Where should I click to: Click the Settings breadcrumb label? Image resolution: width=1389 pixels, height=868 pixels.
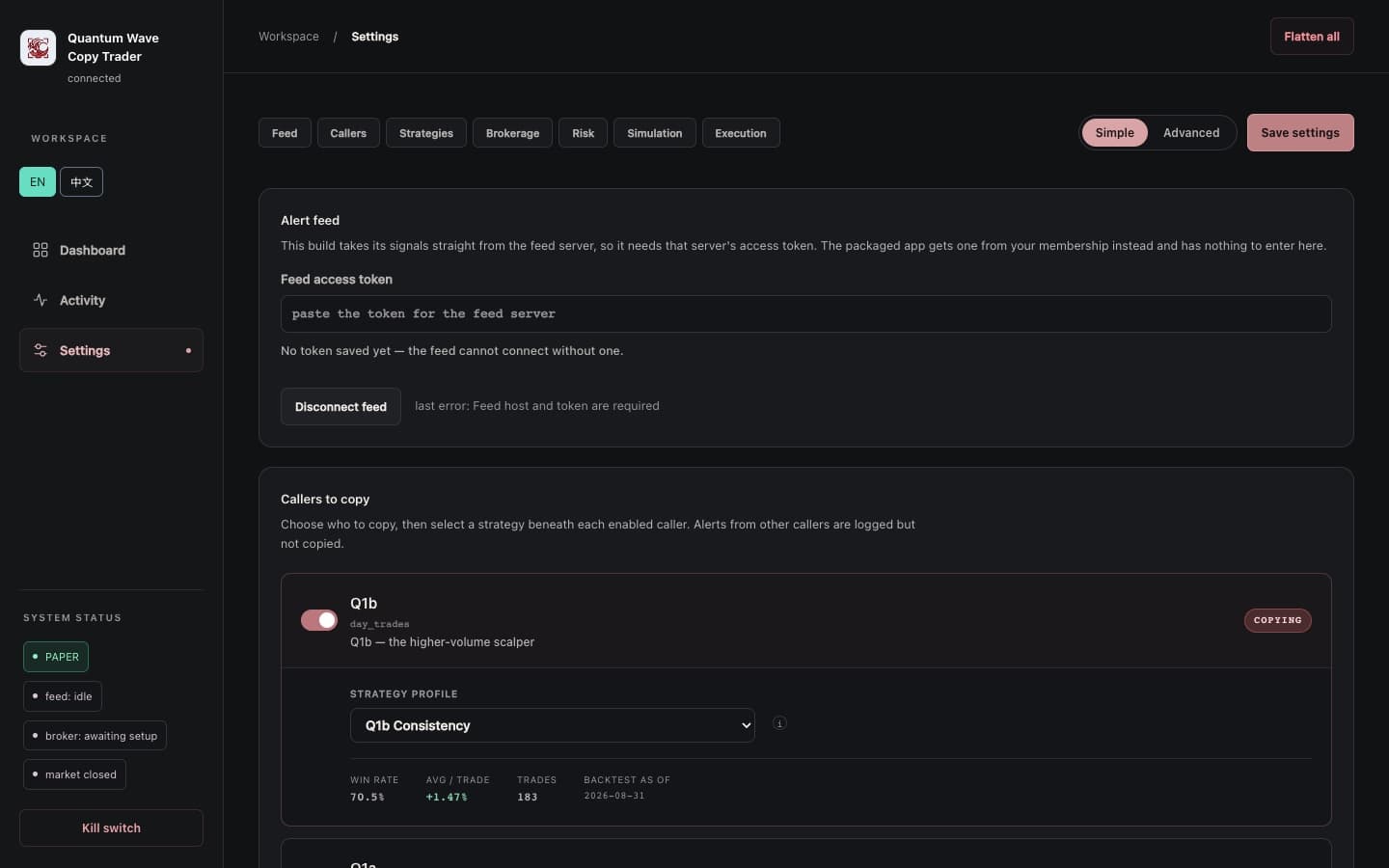click(x=374, y=37)
